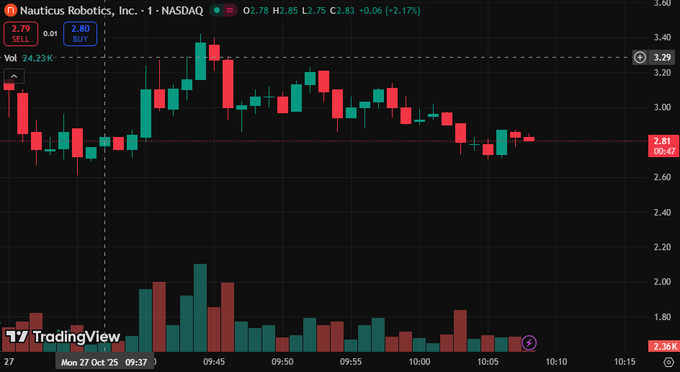The image size is (680, 372).
Task: Open chart settings gear icon at bottom-right
Action: [668, 362]
